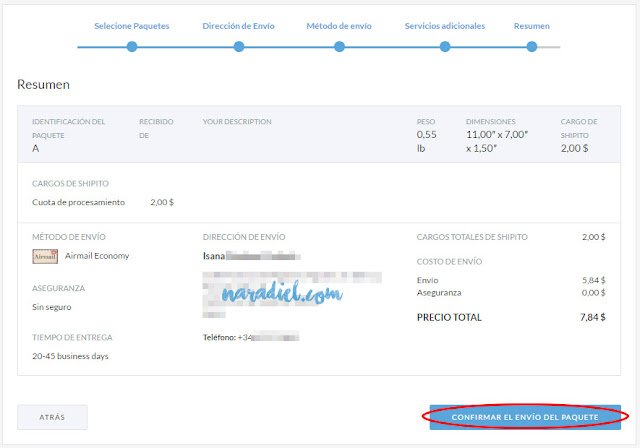Click the 20-45 business days delivery text
The width and height of the screenshot is (640, 448).
[70, 356]
